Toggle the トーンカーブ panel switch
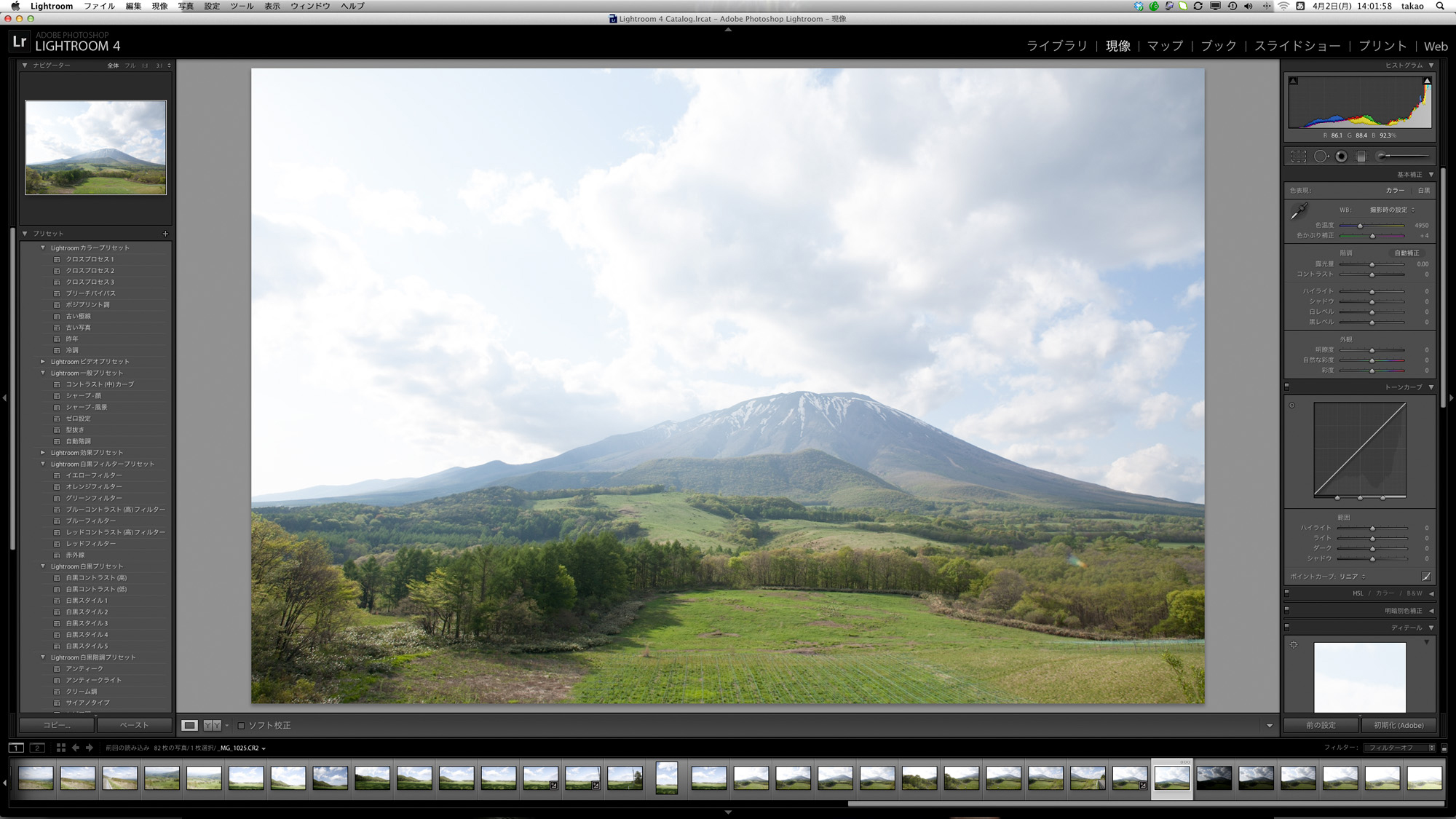Image resolution: width=1456 pixels, height=819 pixels. (1287, 387)
